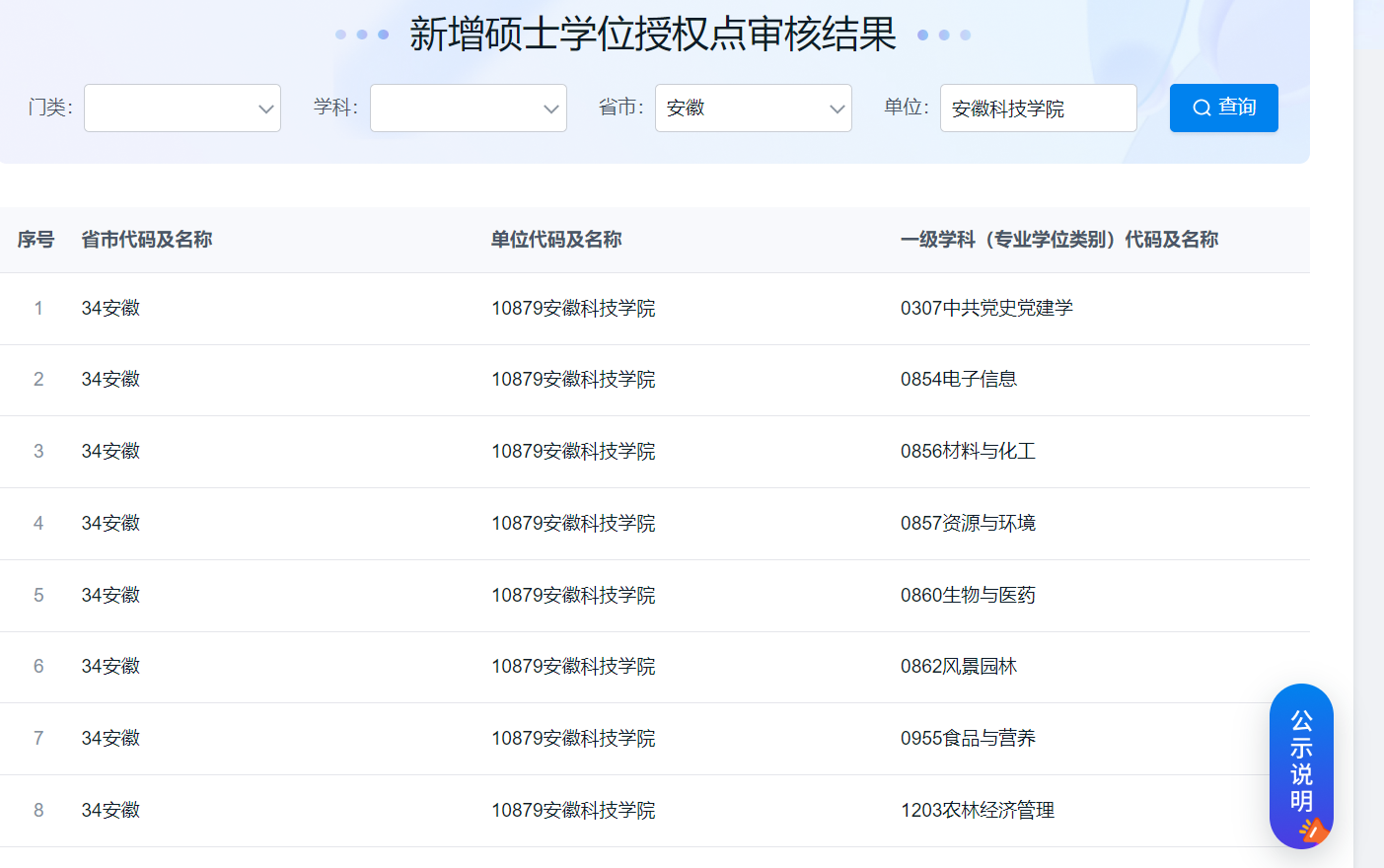This screenshot has width=1384, height=868.
Task: Select the cell 0955食品与营养
Action: pyautogui.click(x=968, y=738)
